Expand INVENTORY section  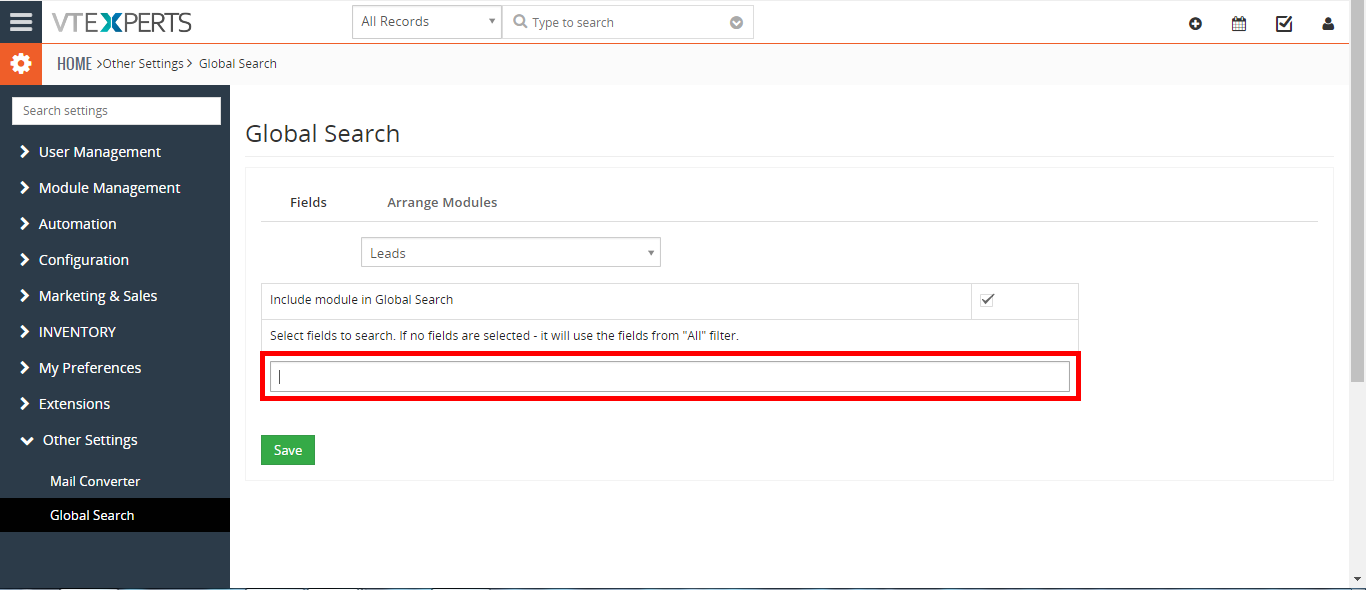point(68,332)
